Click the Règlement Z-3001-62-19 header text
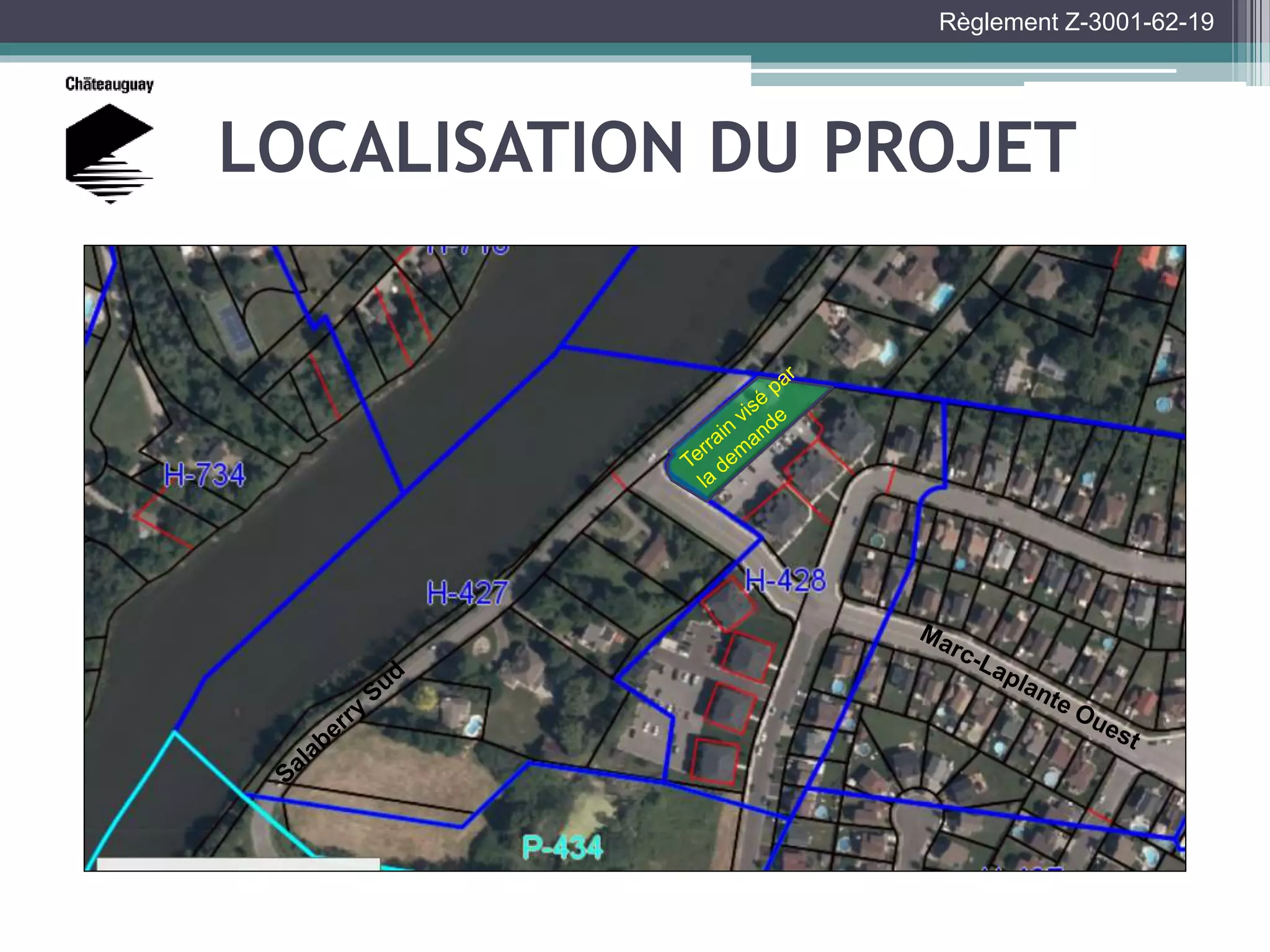The image size is (1270, 952). click(x=1076, y=22)
